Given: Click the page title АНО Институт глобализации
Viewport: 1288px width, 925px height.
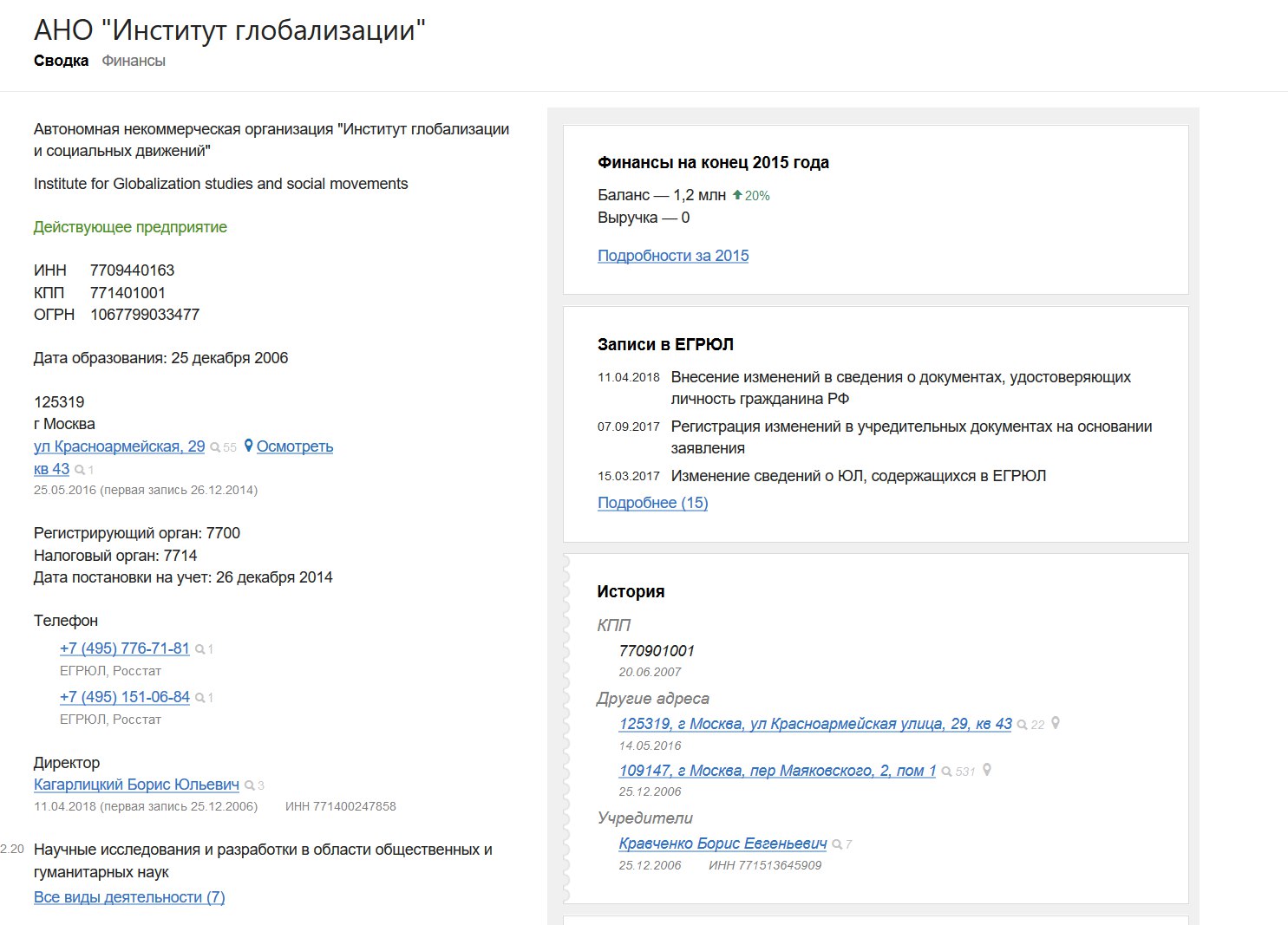Looking at the screenshot, I should [x=230, y=30].
